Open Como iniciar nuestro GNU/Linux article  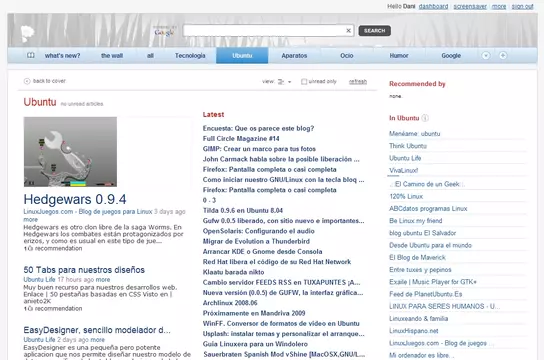[x=283, y=180]
